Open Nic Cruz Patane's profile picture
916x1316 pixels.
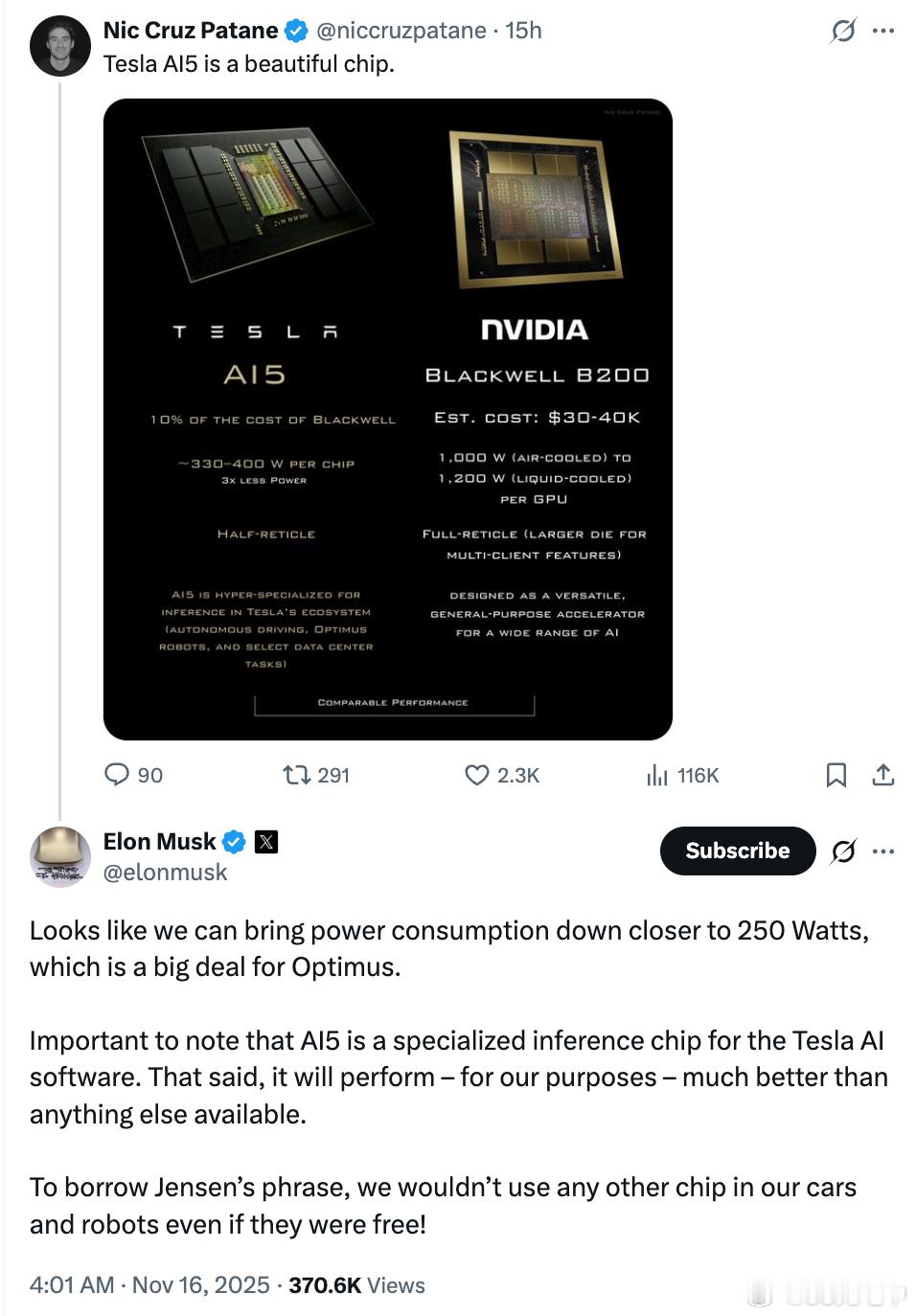click(x=60, y=45)
